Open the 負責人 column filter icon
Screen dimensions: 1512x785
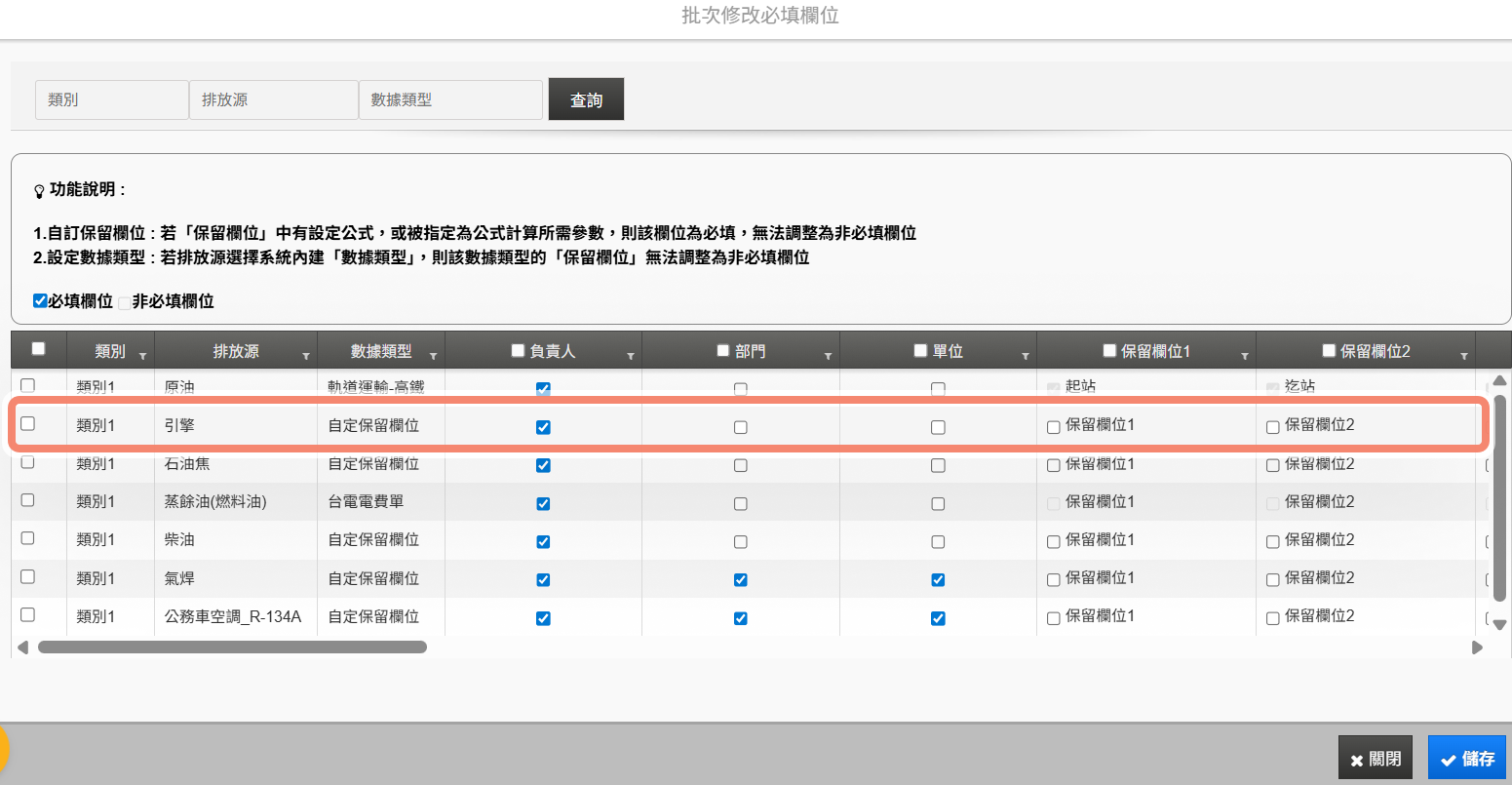pos(631,356)
